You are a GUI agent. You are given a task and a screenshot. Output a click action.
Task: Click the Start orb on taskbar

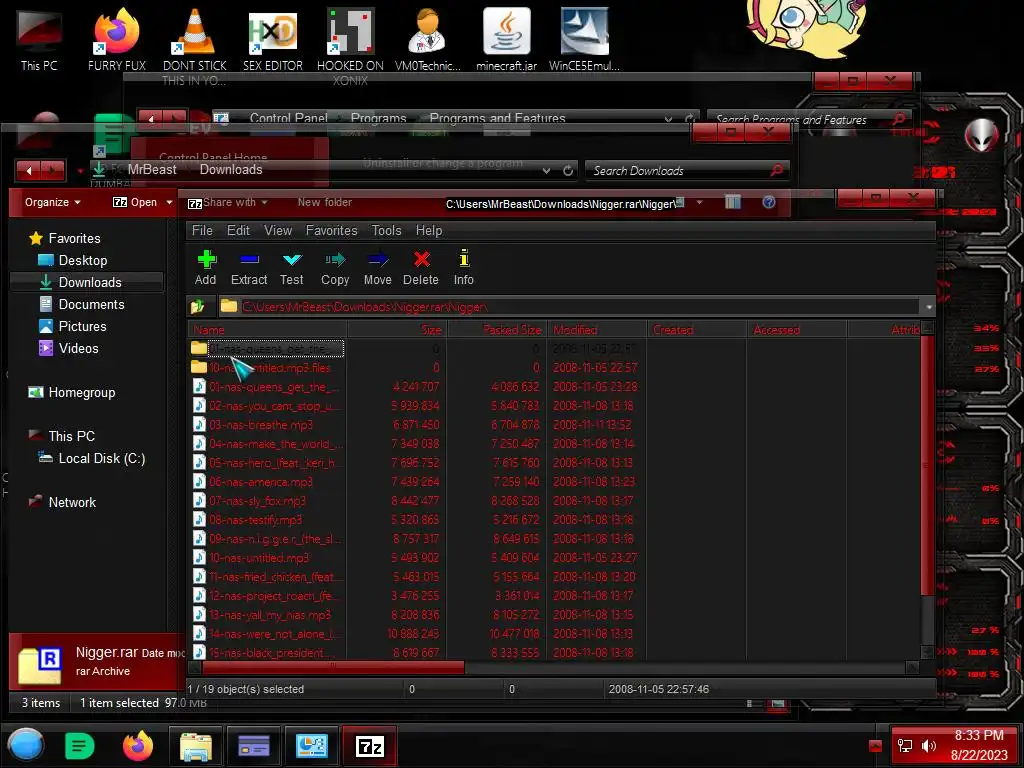click(x=26, y=746)
